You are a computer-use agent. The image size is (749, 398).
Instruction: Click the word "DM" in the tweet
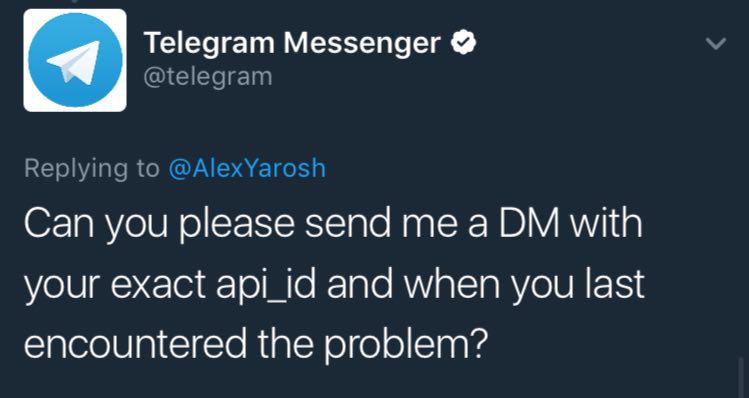(x=529, y=224)
